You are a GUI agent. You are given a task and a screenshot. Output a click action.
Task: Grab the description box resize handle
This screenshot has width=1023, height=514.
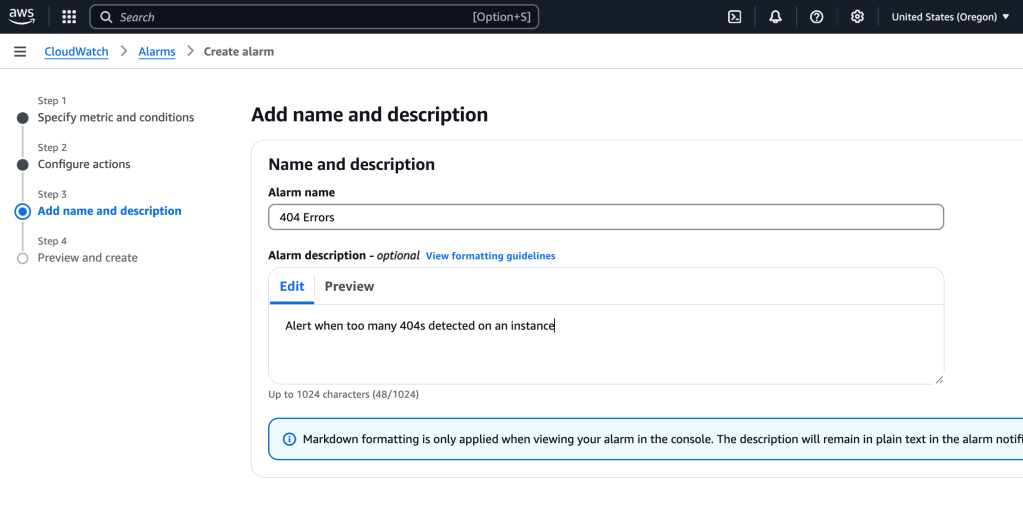pyautogui.click(x=939, y=379)
